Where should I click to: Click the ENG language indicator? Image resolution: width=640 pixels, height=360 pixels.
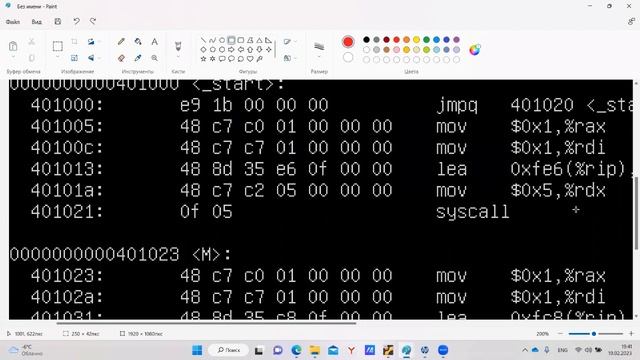[x=562, y=350]
